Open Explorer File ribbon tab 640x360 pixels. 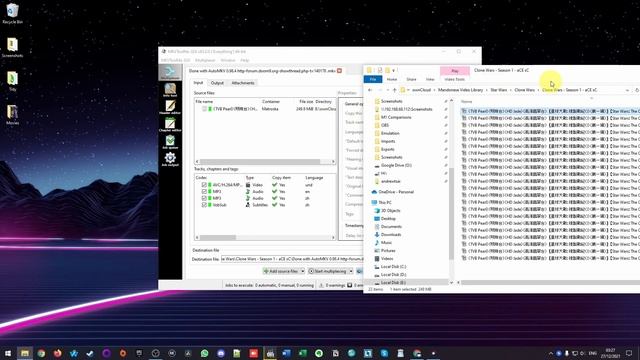point(373,79)
